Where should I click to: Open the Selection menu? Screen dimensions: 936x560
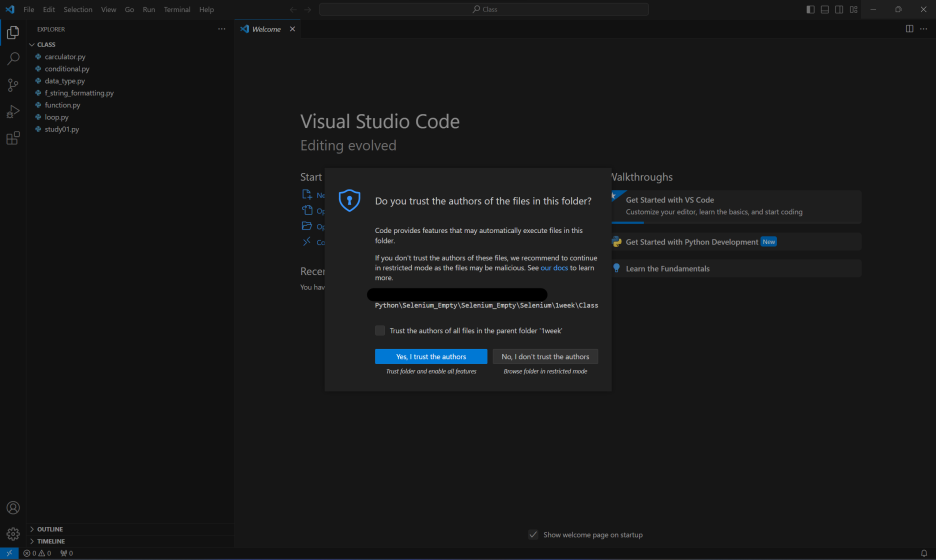(78, 10)
